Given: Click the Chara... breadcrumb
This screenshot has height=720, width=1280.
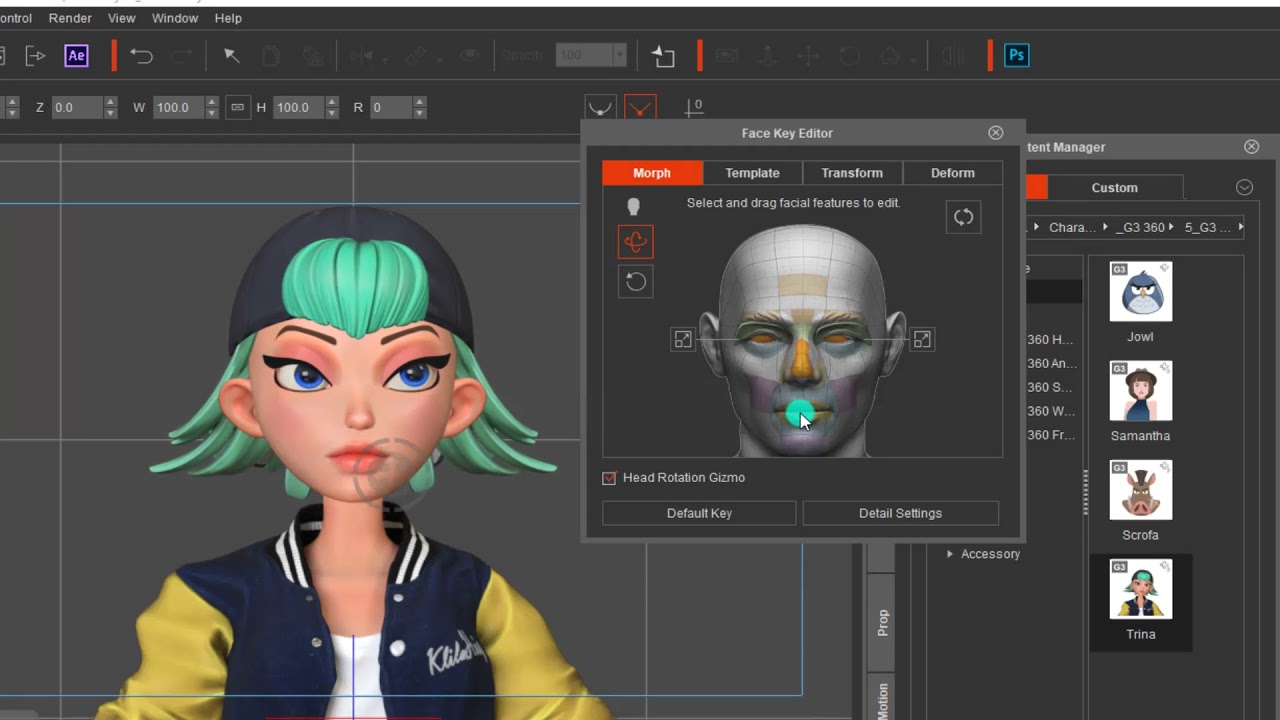Looking at the screenshot, I should tap(1072, 227).
